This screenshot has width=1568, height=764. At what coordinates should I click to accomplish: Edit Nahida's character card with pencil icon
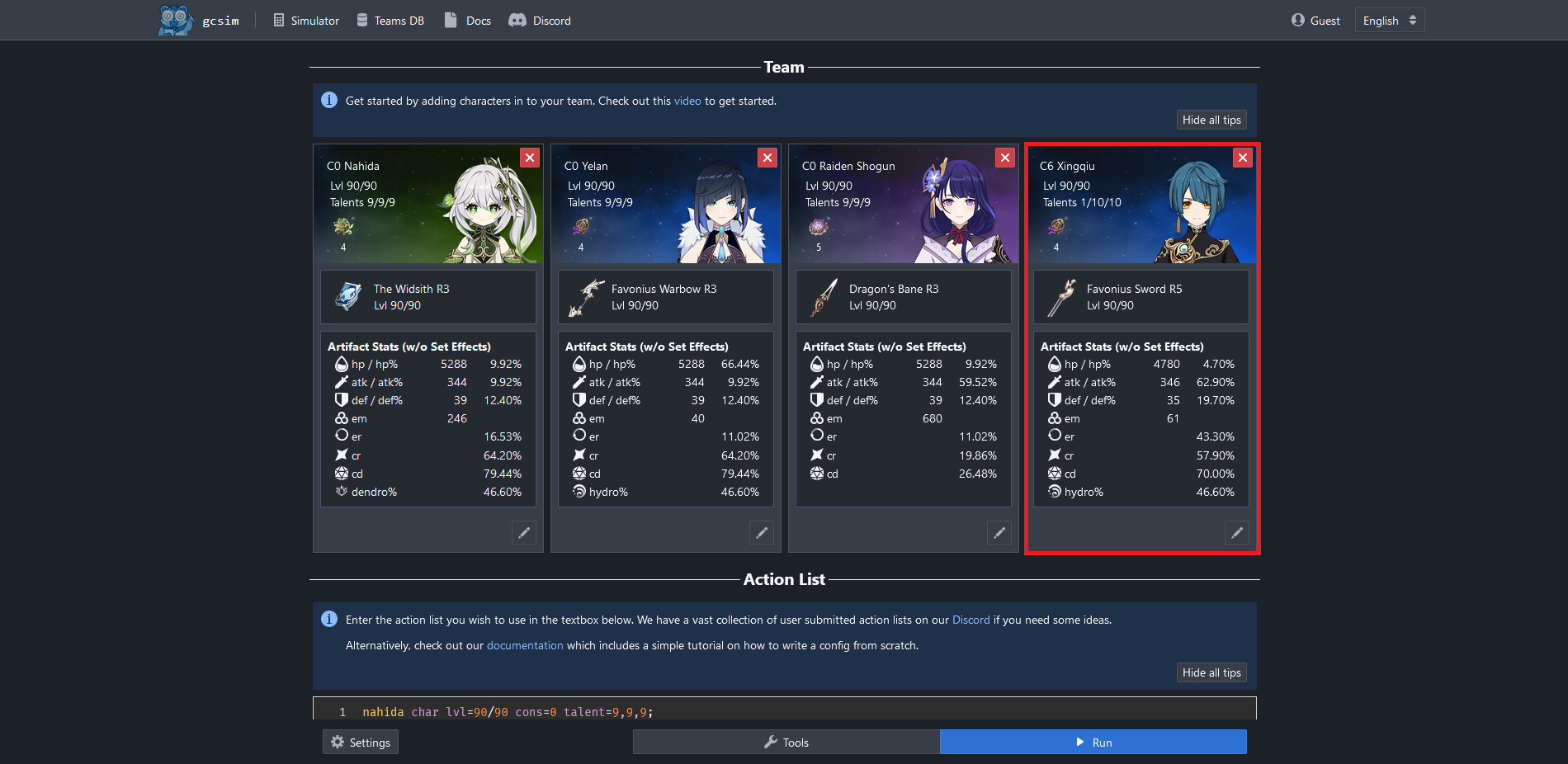coord(524,533)
